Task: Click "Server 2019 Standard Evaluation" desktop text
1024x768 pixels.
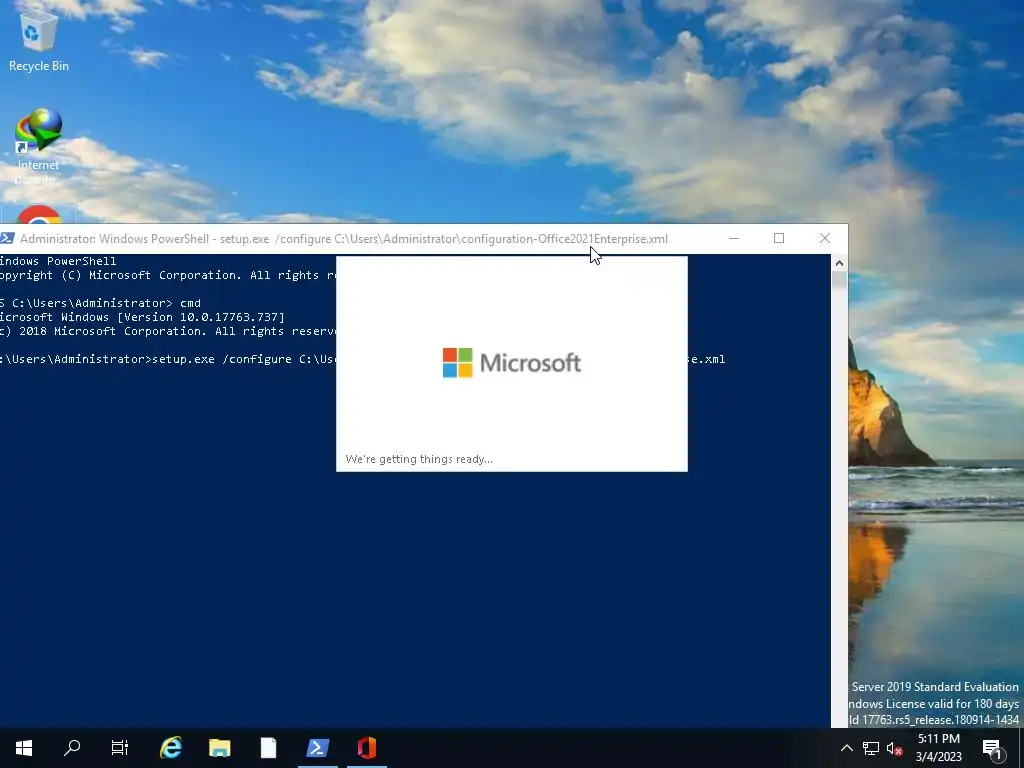Action: [935, 687]
